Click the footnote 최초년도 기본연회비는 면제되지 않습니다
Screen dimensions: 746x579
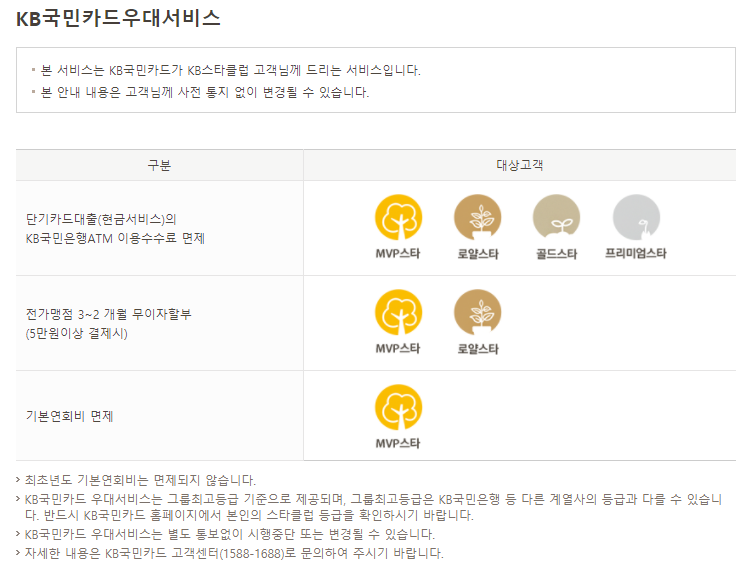coord(140,480)
